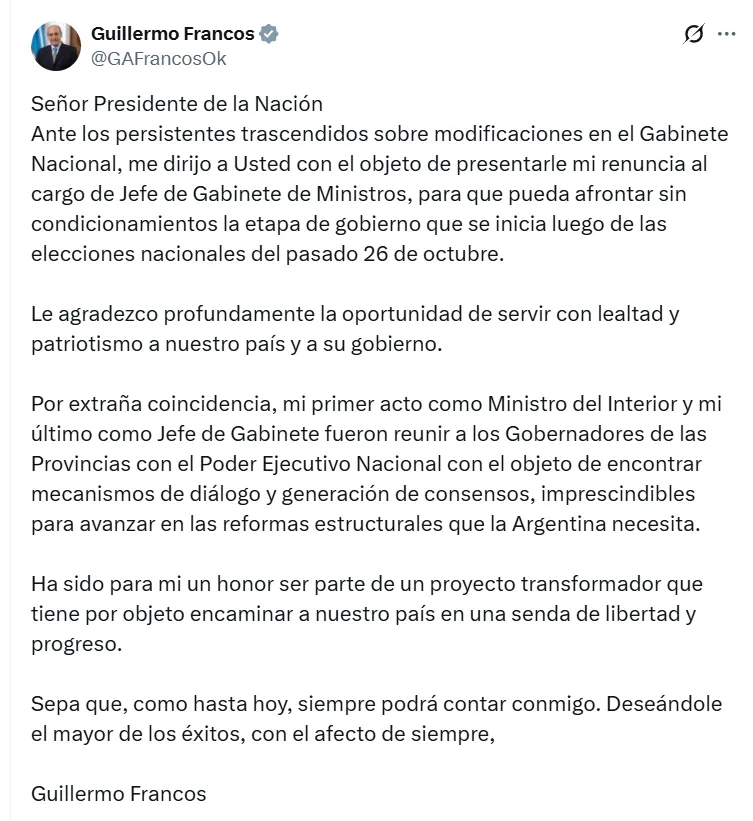Click the closing 'Guillermo Francos' signature
The width and height of the screenshot is (753, 821).
[119, 794]
